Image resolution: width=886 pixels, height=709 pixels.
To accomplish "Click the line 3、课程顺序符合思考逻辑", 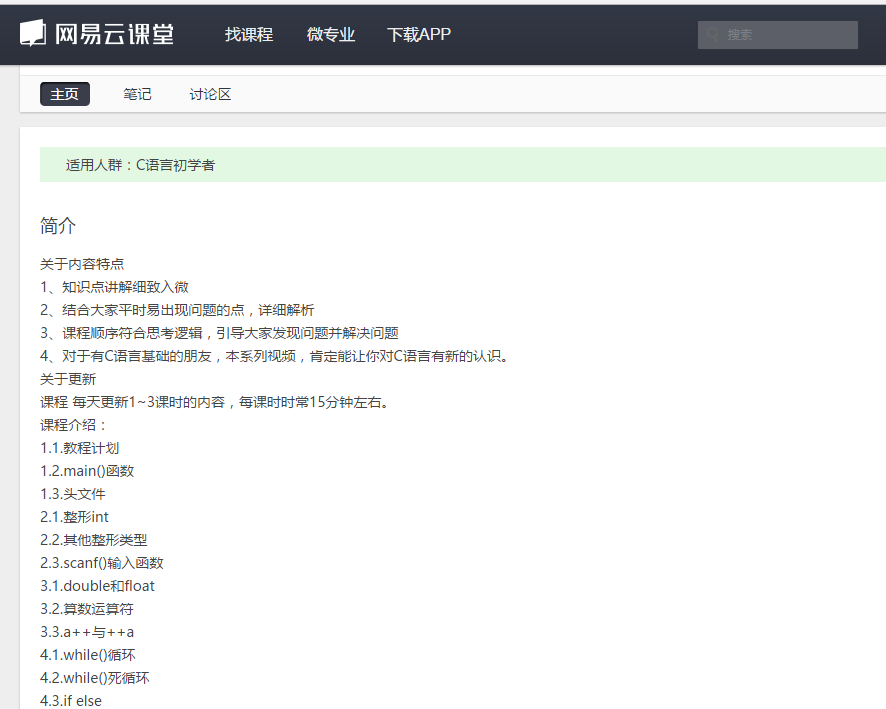I will pyautogui.click(x=219, y=333).
